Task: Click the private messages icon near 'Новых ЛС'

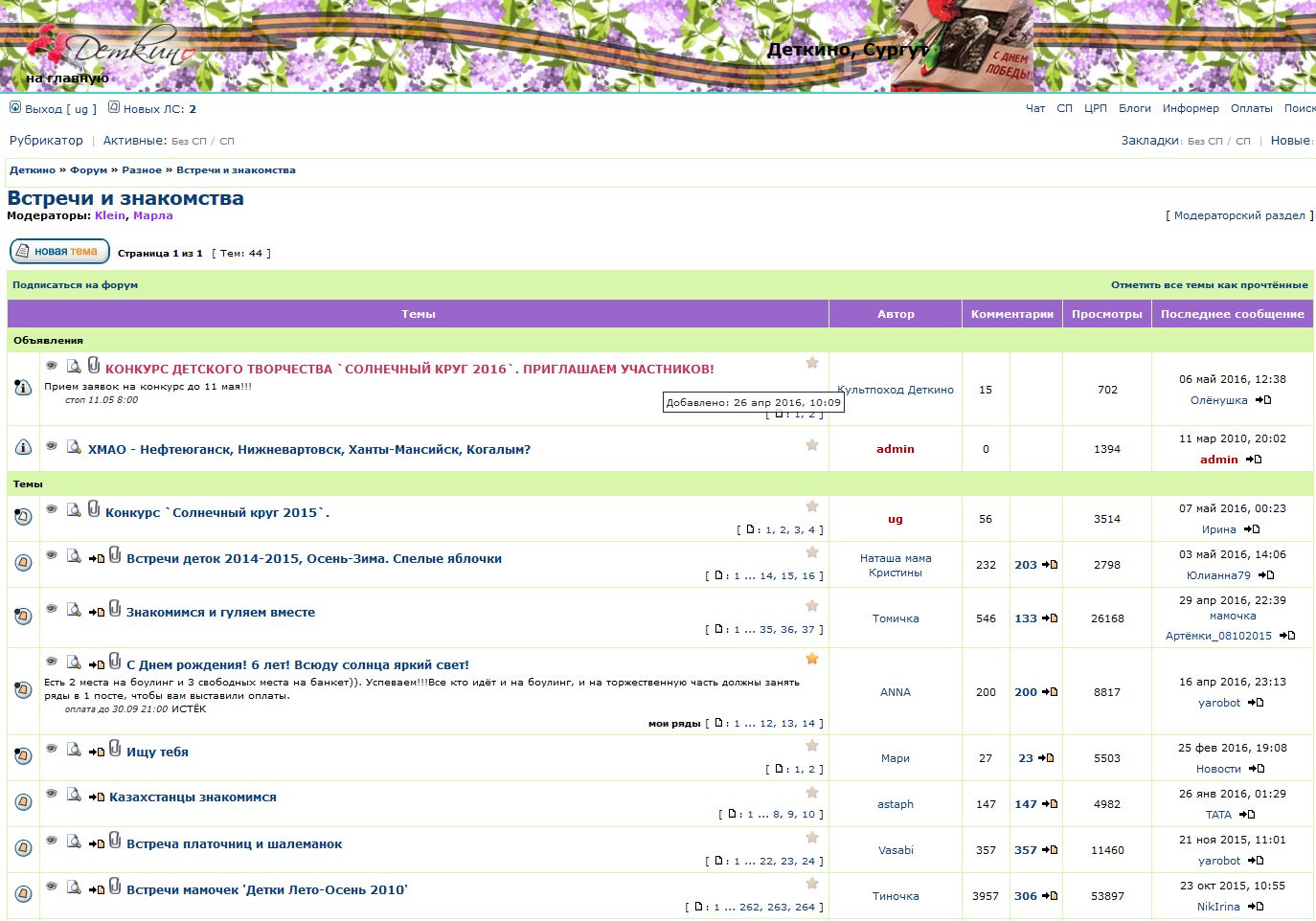Action: tap(114, 107)
